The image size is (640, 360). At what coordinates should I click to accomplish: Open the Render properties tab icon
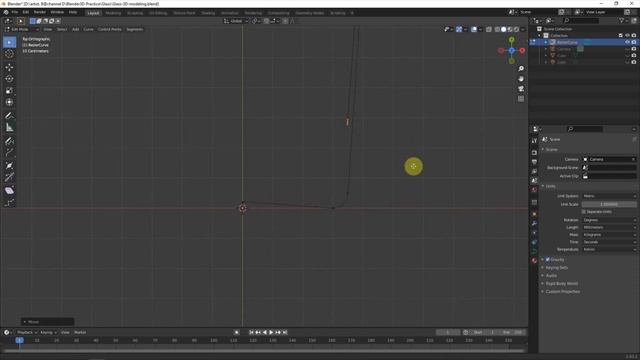(x=534, y=152)
